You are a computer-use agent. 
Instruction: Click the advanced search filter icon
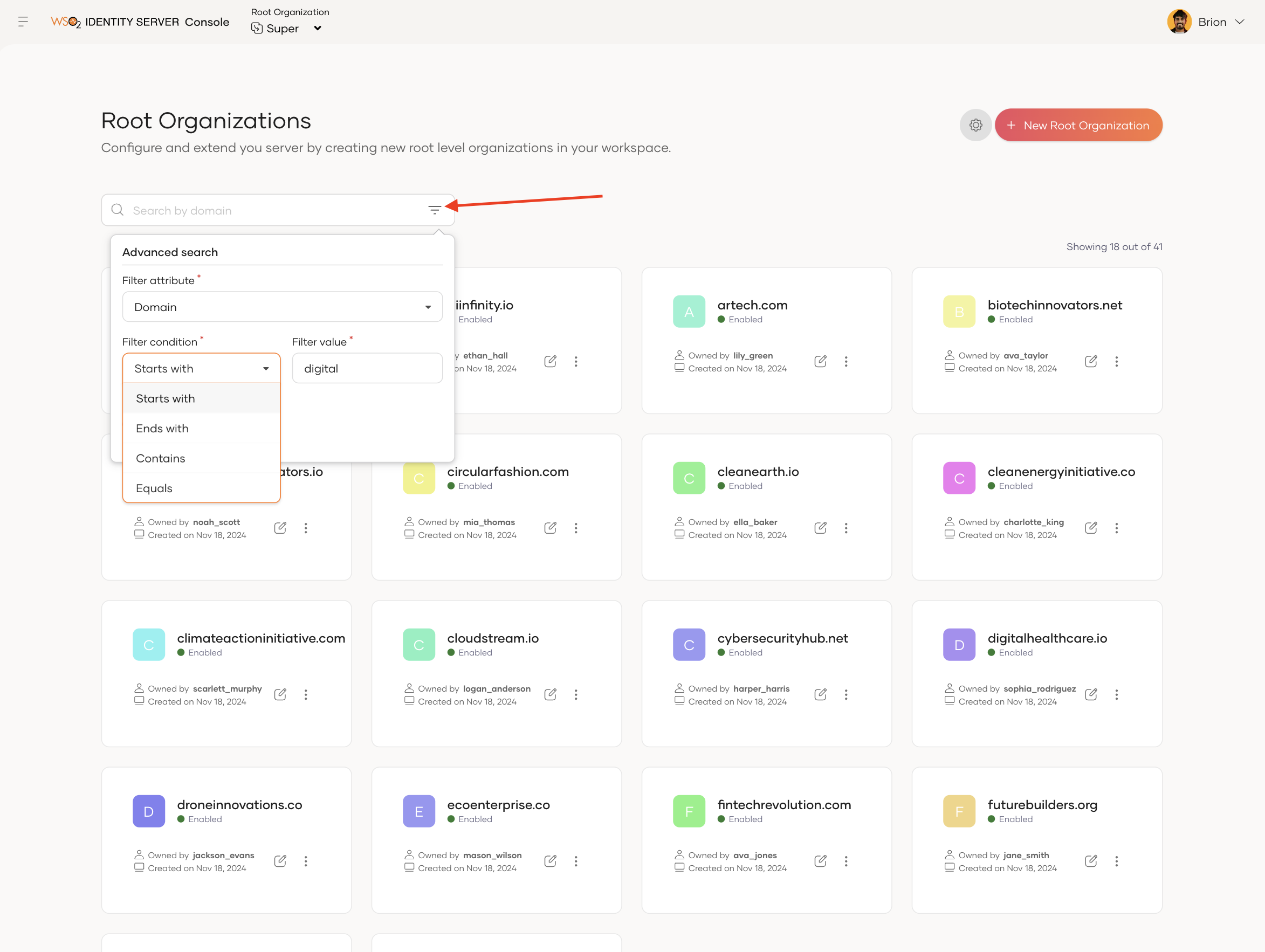(435, 210)
